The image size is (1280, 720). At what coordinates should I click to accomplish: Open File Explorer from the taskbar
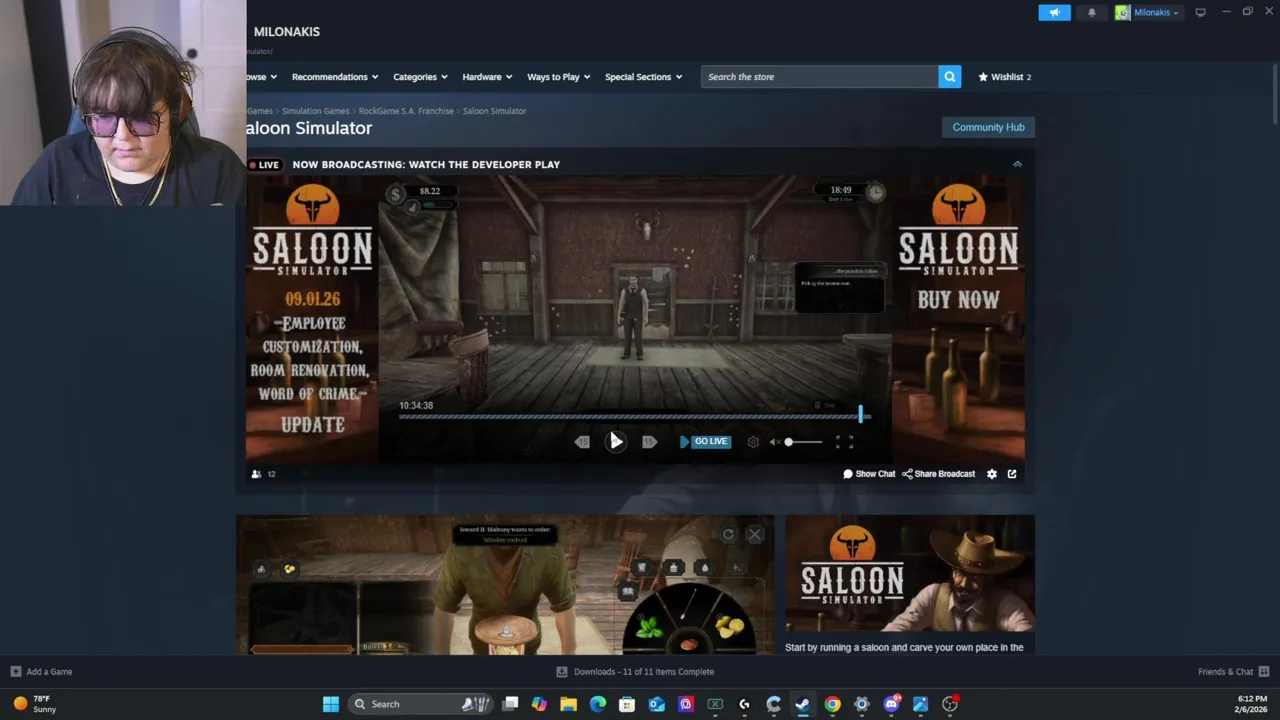[568, 704]
